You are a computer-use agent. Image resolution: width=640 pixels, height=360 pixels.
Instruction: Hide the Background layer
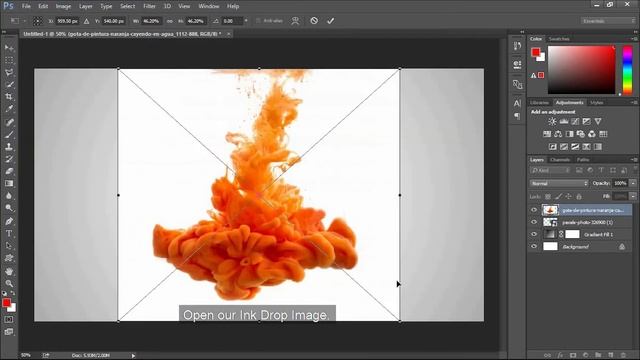pos(534,247)
